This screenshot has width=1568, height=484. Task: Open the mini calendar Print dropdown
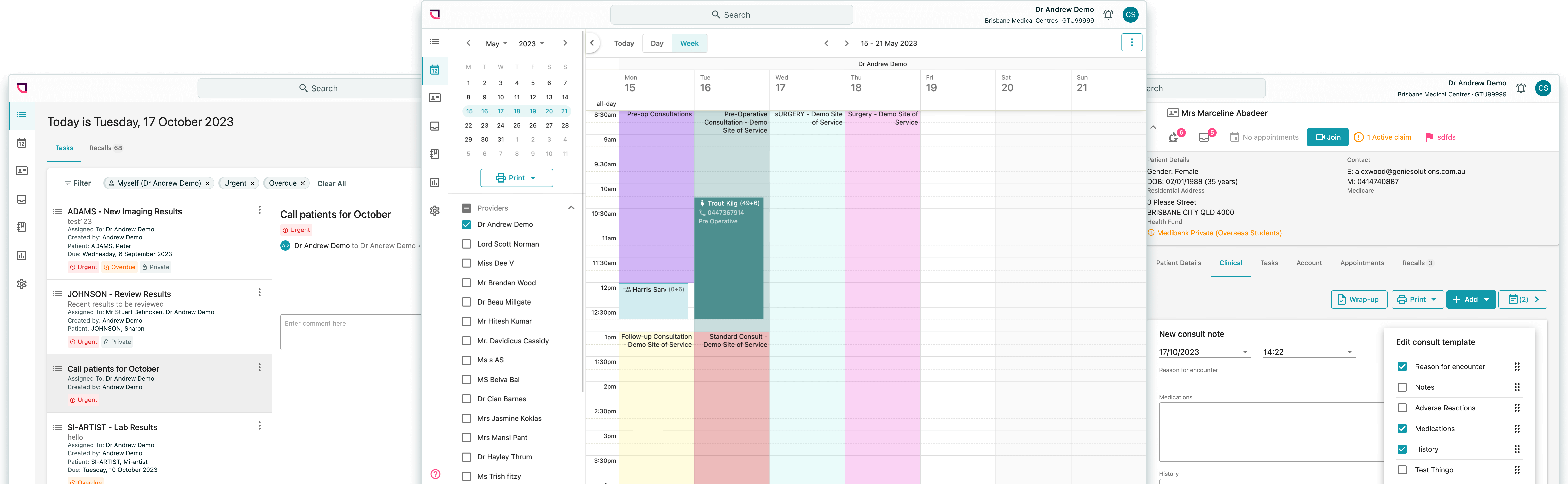pyautogui.click(x=516, y=178)
